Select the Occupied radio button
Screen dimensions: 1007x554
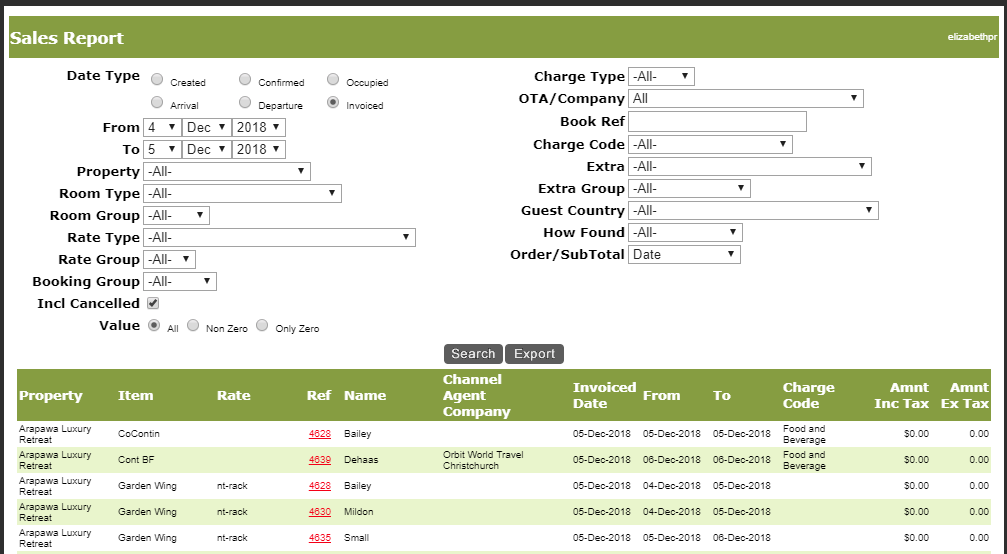[x=333, y=80]
